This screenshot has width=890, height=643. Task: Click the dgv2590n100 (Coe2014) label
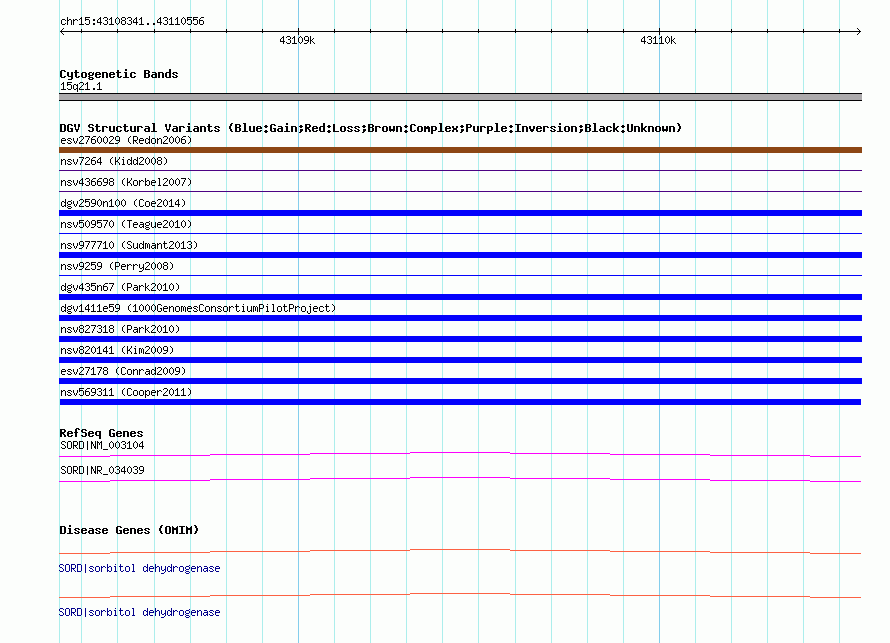pyautogui.click(x=123, y=203)
